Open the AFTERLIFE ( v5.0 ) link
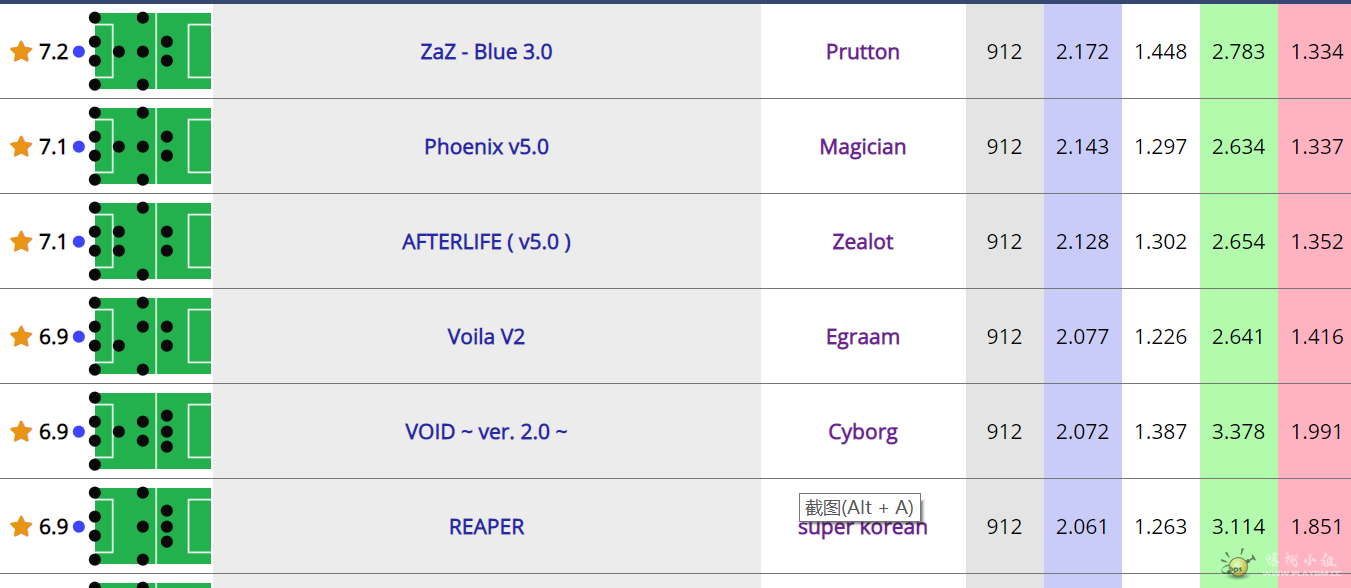 (486, 242)
